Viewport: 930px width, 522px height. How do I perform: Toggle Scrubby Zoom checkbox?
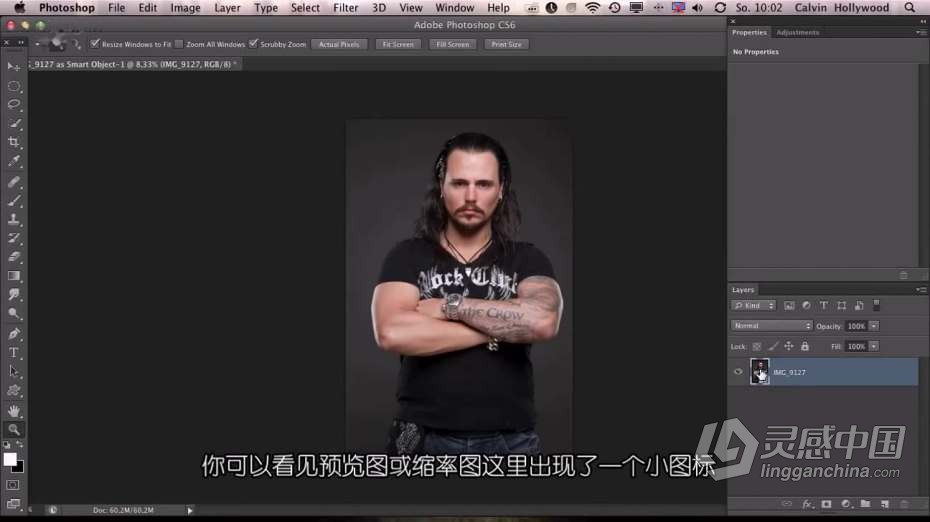[x=253, y=43]
